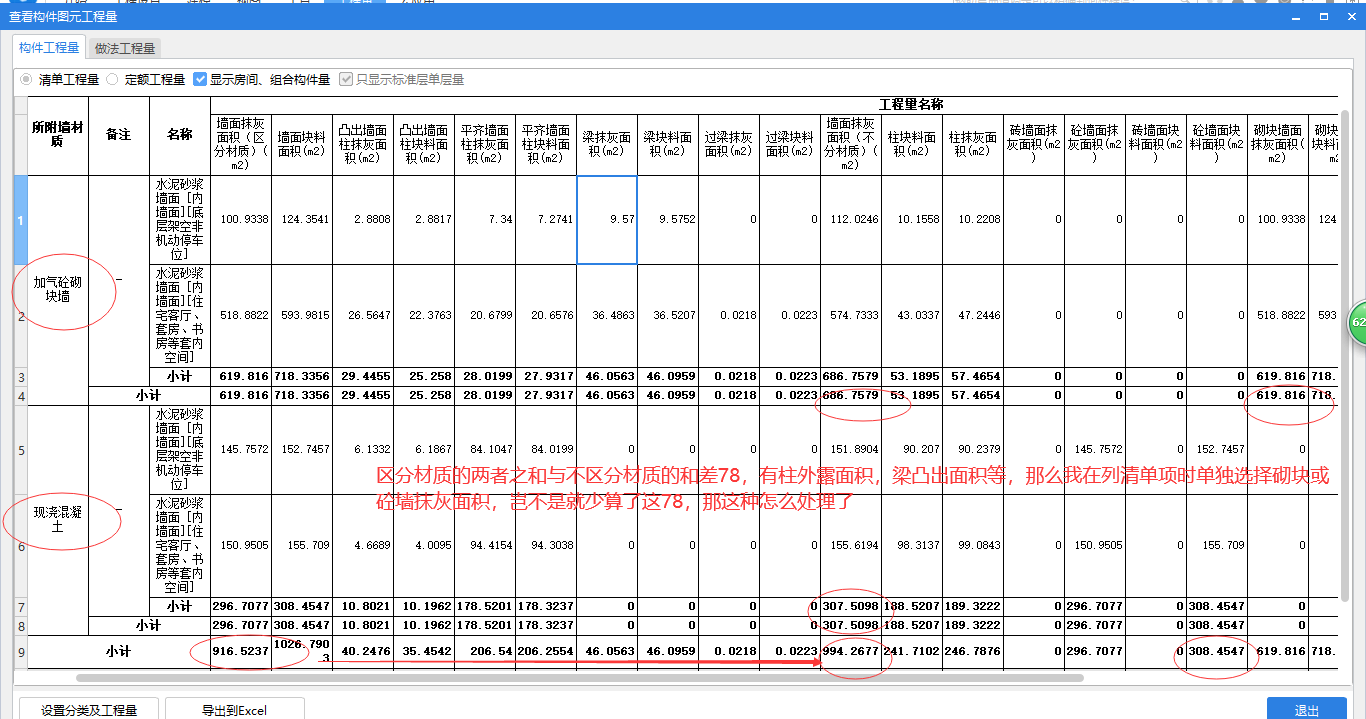Select the cell with value 90.2379
The height and width of the screenshot is (719, 1366).
[x=973, y=449]
